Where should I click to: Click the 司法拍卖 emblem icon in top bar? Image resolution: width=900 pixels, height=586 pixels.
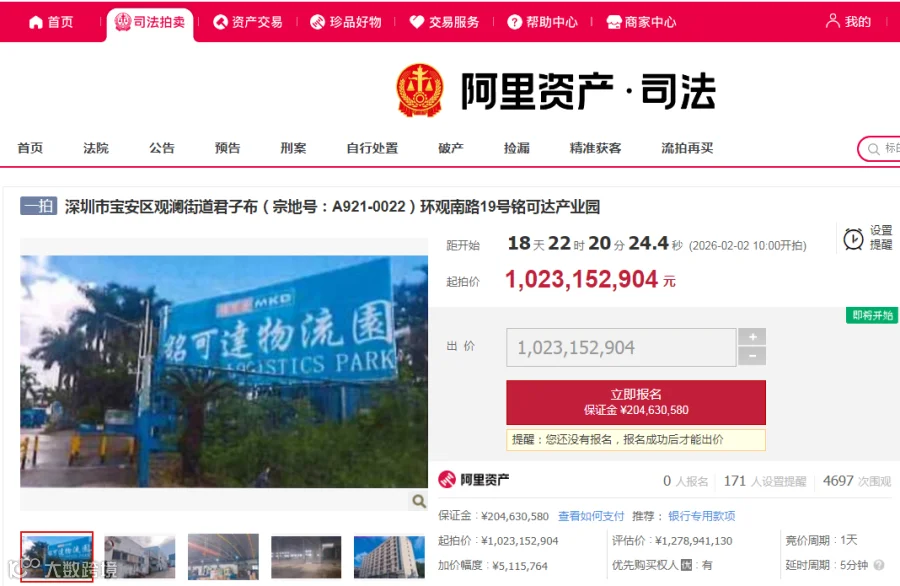(x=123, y=22)
